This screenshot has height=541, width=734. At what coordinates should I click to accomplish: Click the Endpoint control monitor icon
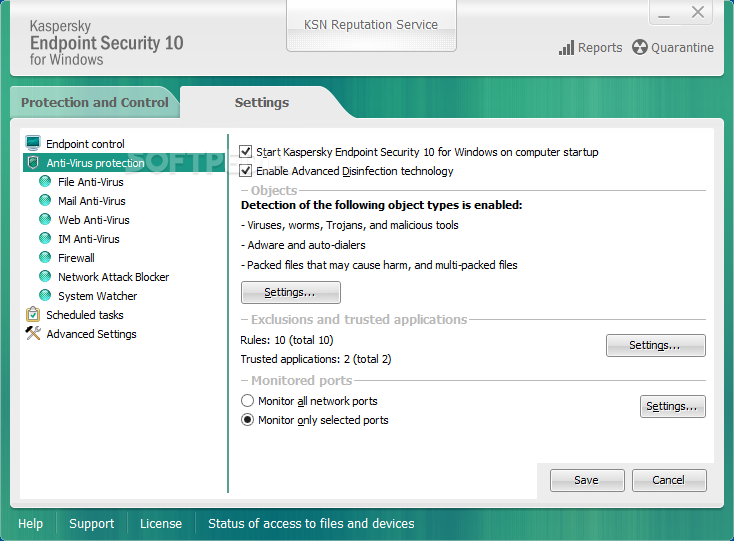[x=33, y=143]
